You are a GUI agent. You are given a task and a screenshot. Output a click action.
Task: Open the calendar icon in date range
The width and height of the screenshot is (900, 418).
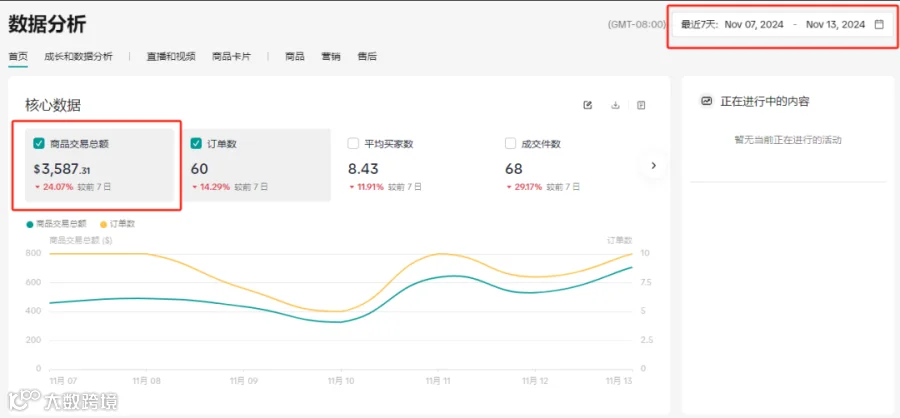pos(879,25)
